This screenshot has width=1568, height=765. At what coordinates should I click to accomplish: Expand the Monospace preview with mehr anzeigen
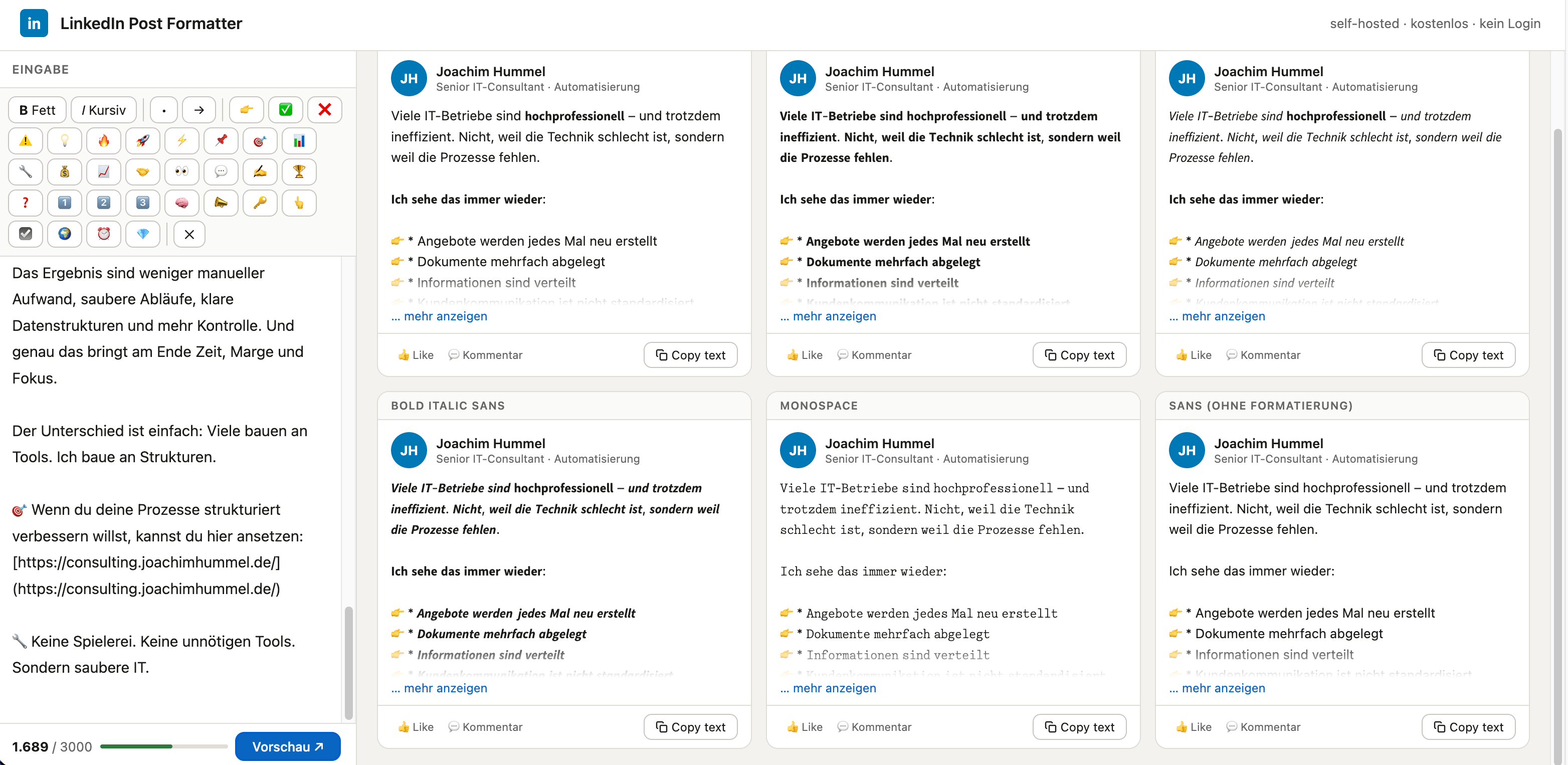pyautogui.click(x=834, y=688)
